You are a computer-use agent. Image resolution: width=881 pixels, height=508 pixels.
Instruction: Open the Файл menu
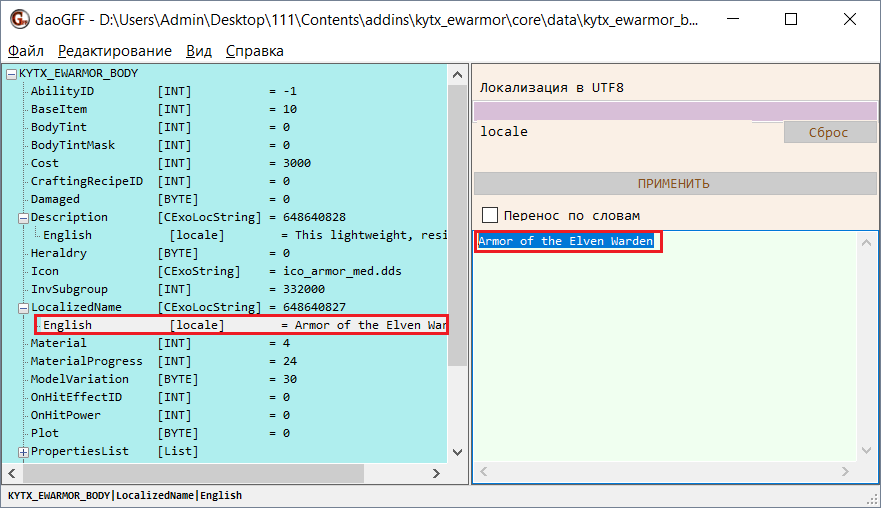coord(26,51)
